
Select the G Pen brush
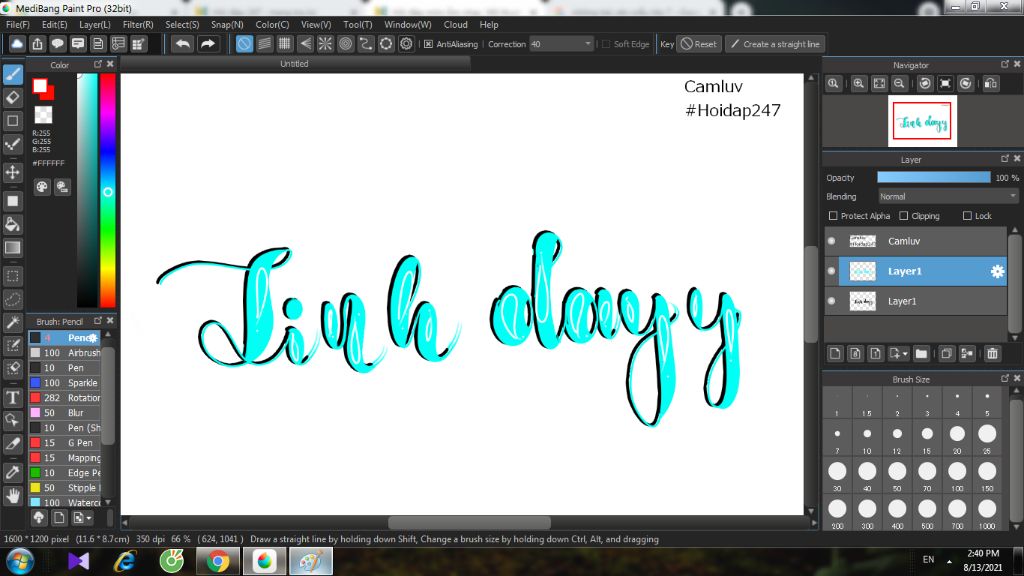click(65, 443)
